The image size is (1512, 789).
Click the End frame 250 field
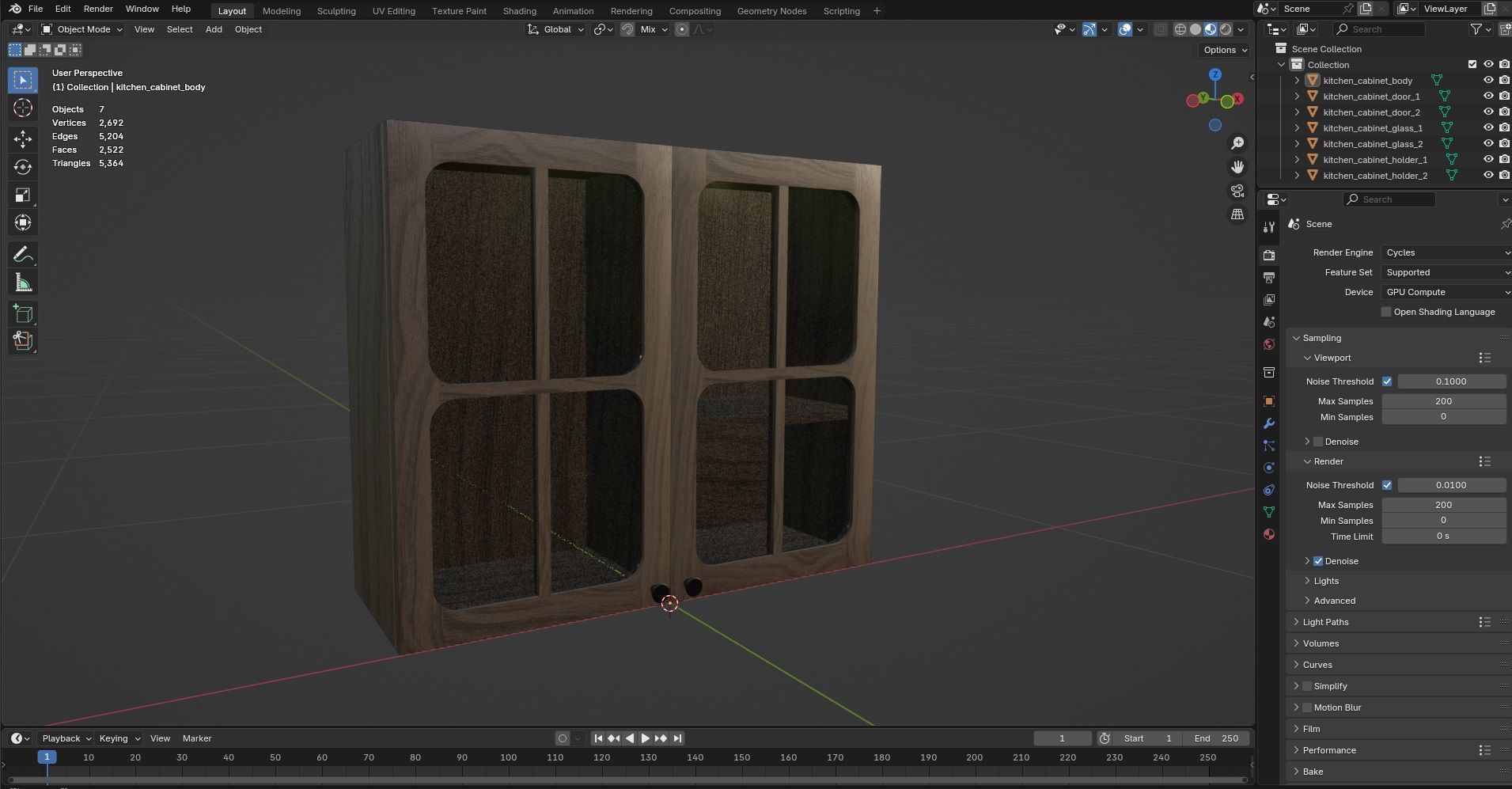pyautogui.click(x=1217, y=738)
